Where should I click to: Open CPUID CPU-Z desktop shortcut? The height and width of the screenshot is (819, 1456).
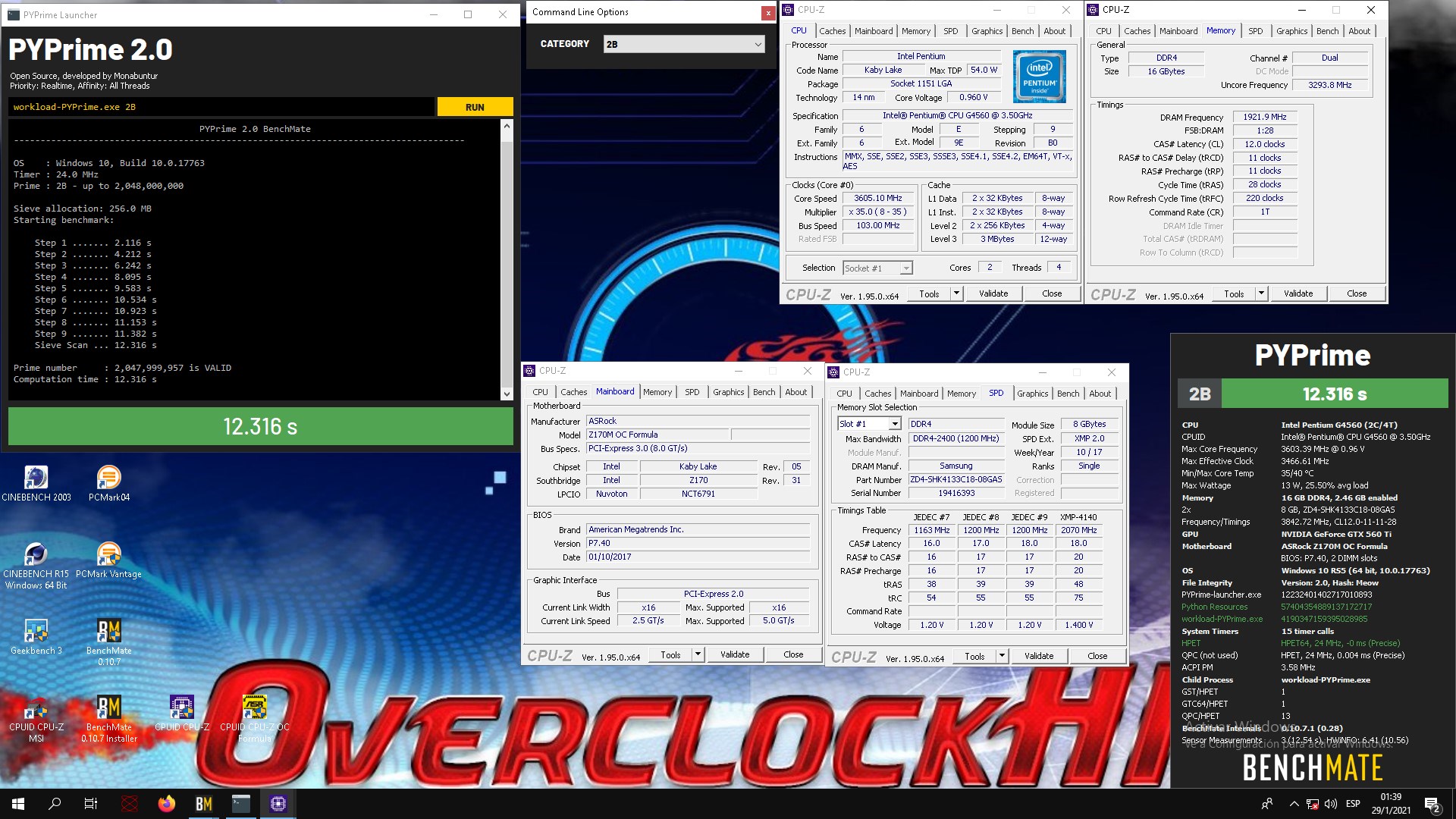coord(182,714)
